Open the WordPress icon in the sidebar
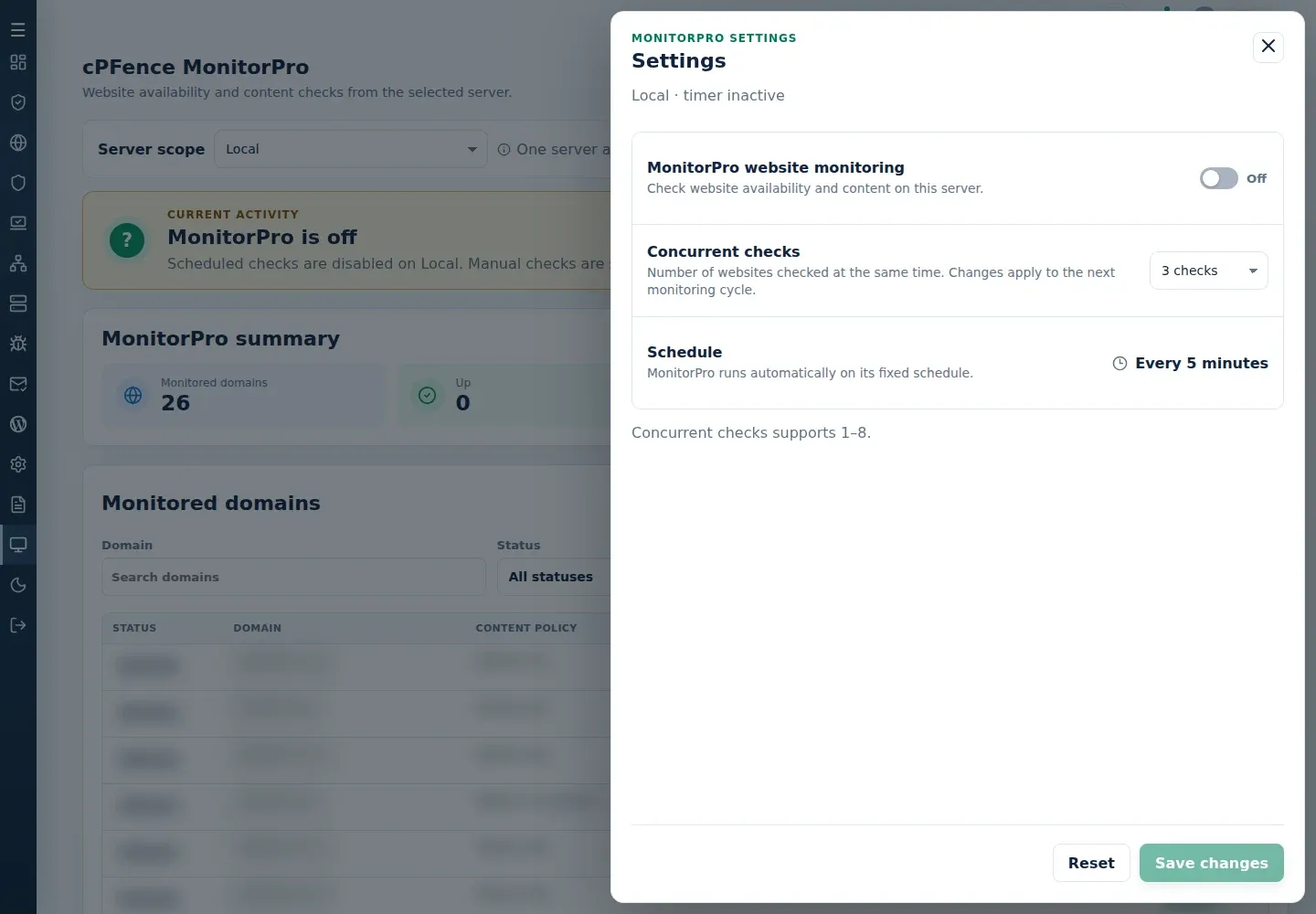 point(18,424)
